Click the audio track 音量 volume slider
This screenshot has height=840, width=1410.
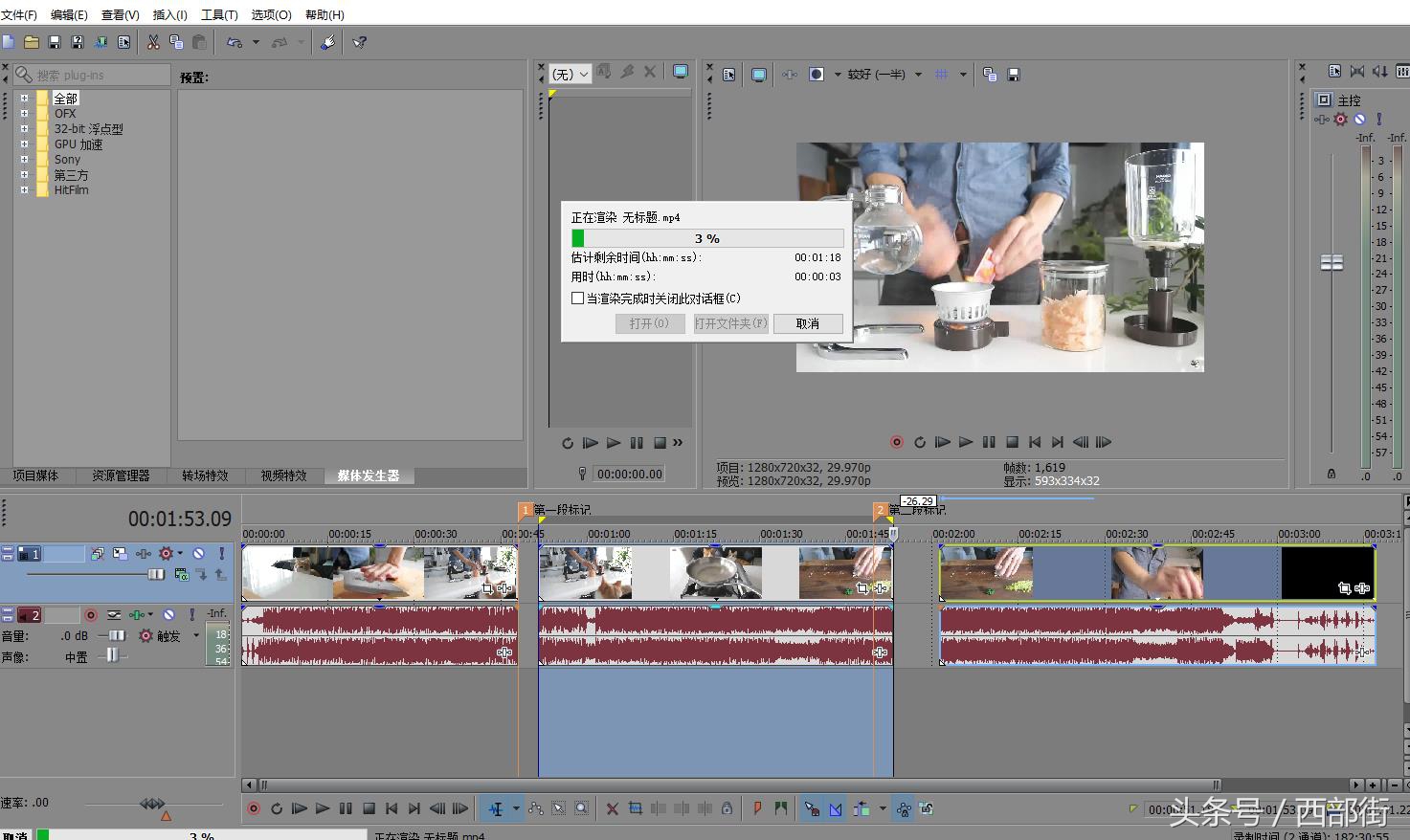pos(116,635)
